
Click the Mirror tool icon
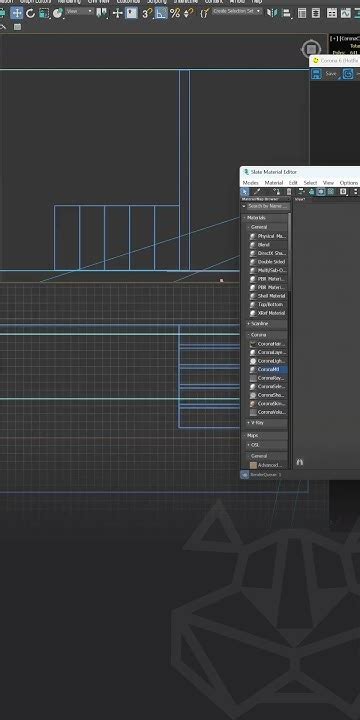tap(273, 13)
